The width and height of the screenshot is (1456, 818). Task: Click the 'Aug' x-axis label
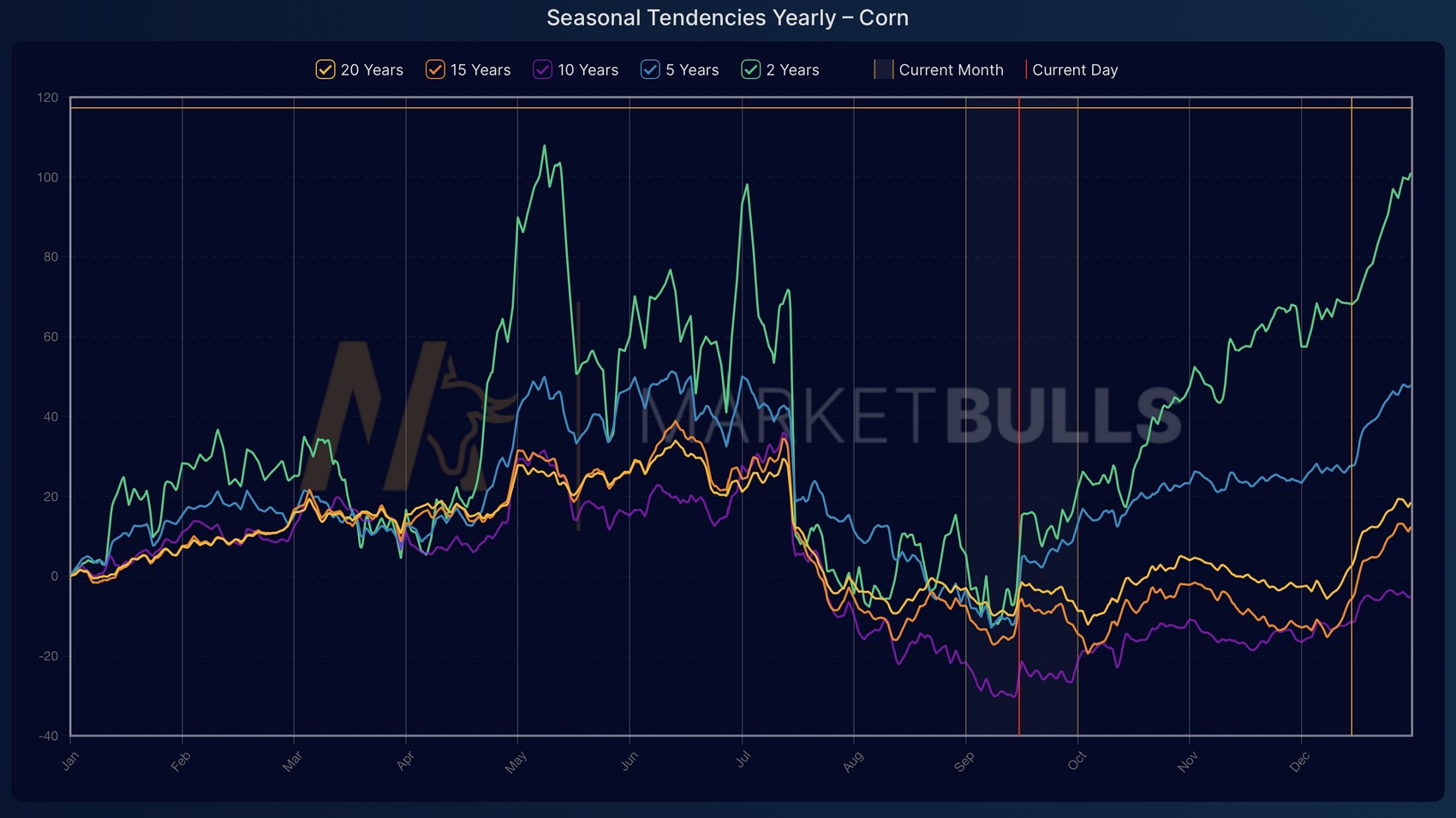point(852,761)
